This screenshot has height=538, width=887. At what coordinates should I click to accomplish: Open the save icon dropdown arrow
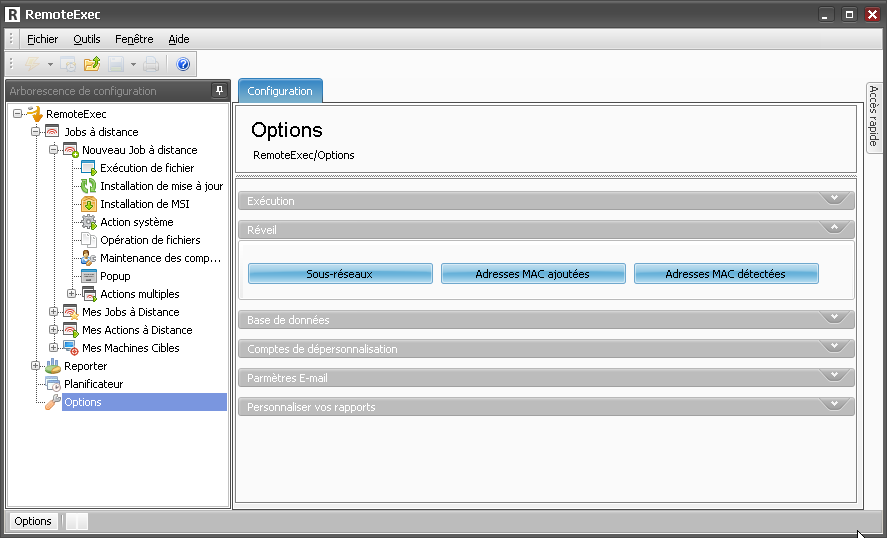pyautogui.click(x=134, y=64)
